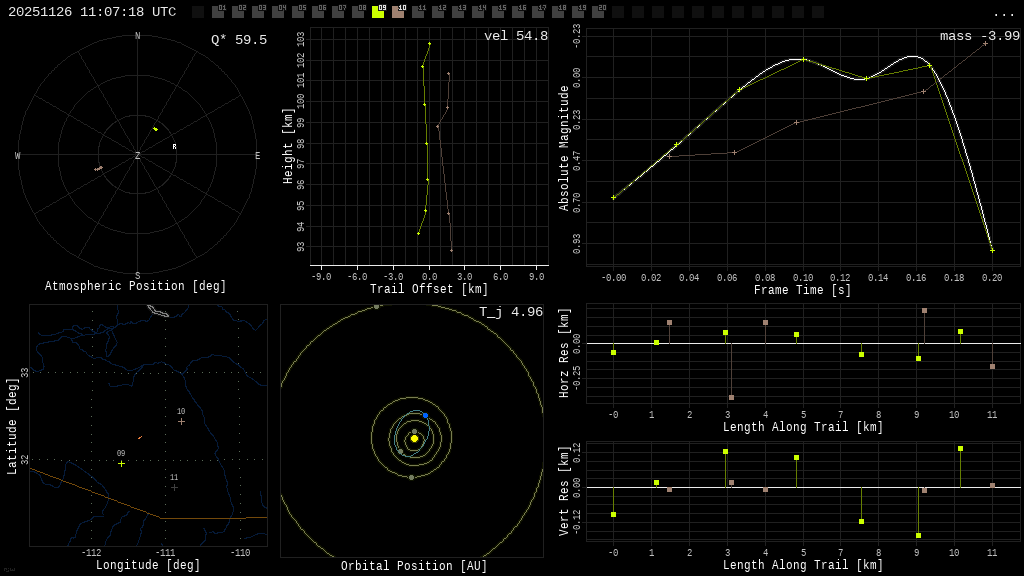Select camera 01 square in top bar
1024x576 pixels.
point(218,12)
